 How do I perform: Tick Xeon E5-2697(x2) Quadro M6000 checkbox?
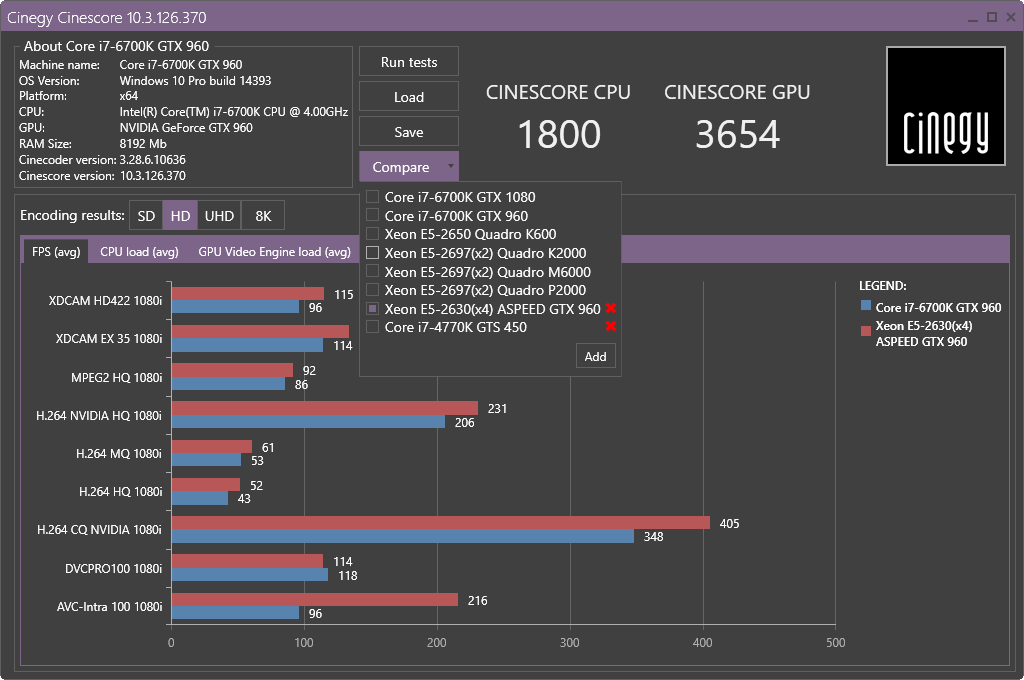pyautogui.click(x=372, y=271)
